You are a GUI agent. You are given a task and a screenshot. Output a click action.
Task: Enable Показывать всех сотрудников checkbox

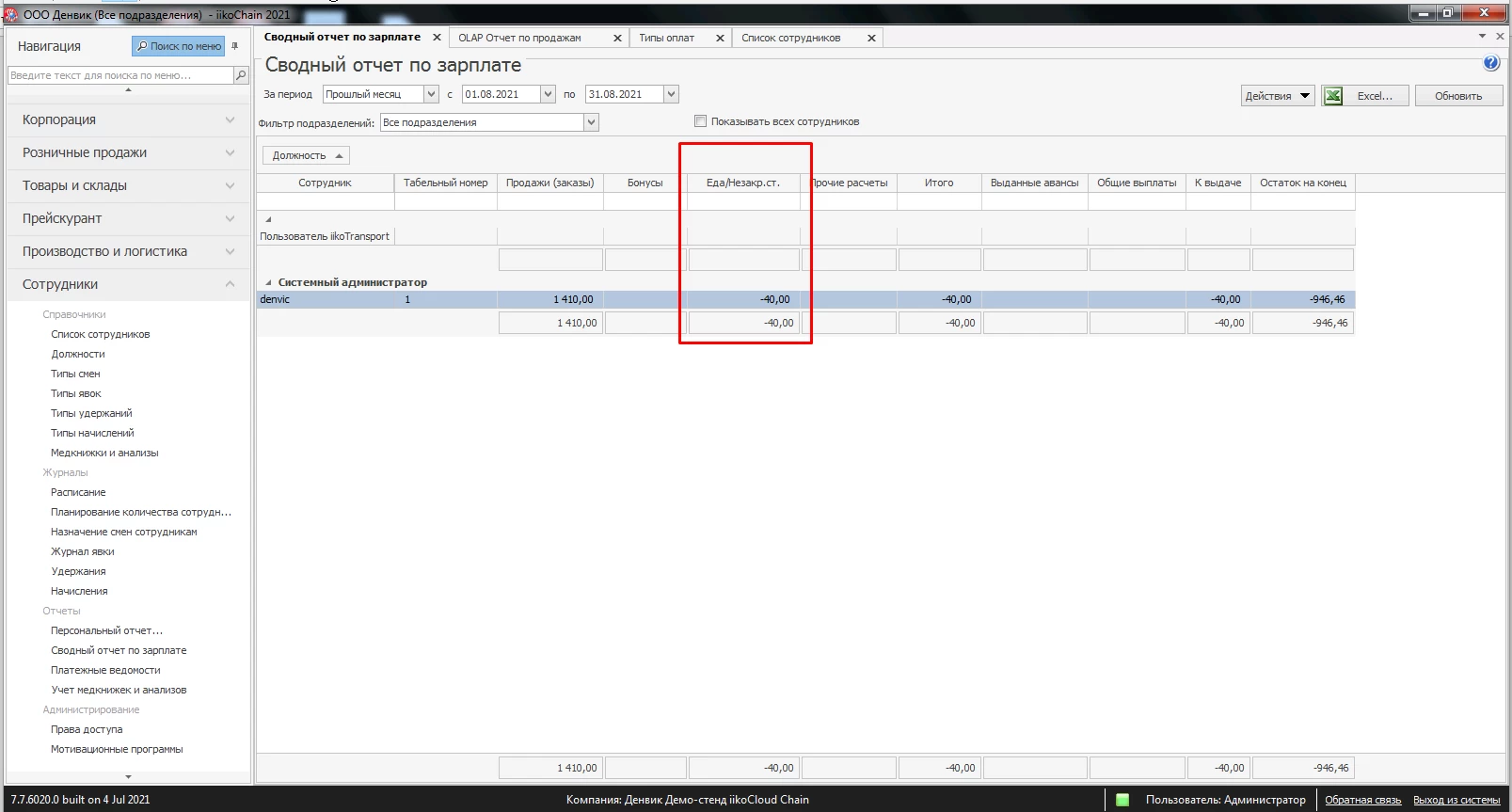pyautogui.click(x=700, y=121)
